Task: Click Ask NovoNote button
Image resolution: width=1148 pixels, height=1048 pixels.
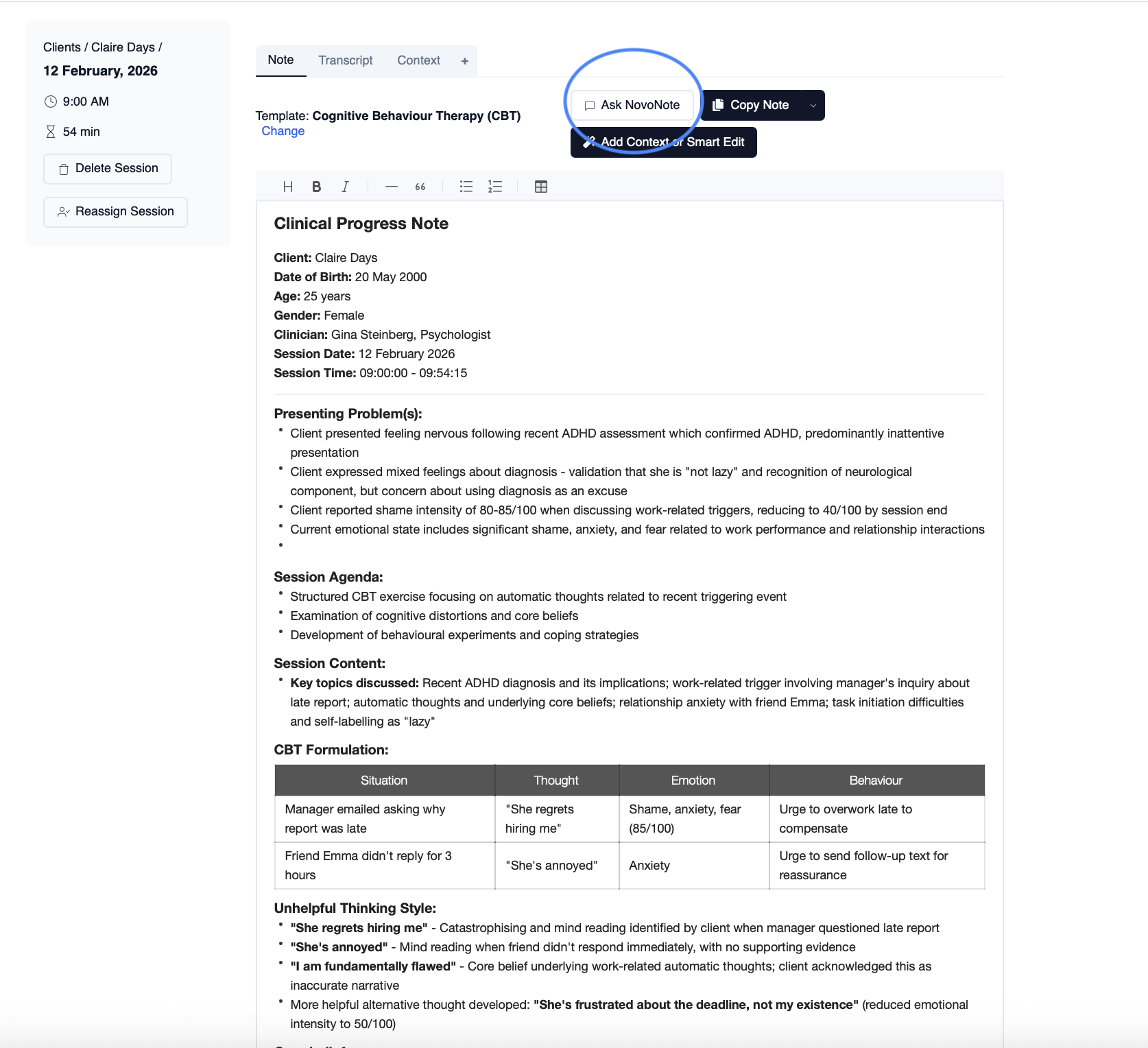Action: (632, 106)
